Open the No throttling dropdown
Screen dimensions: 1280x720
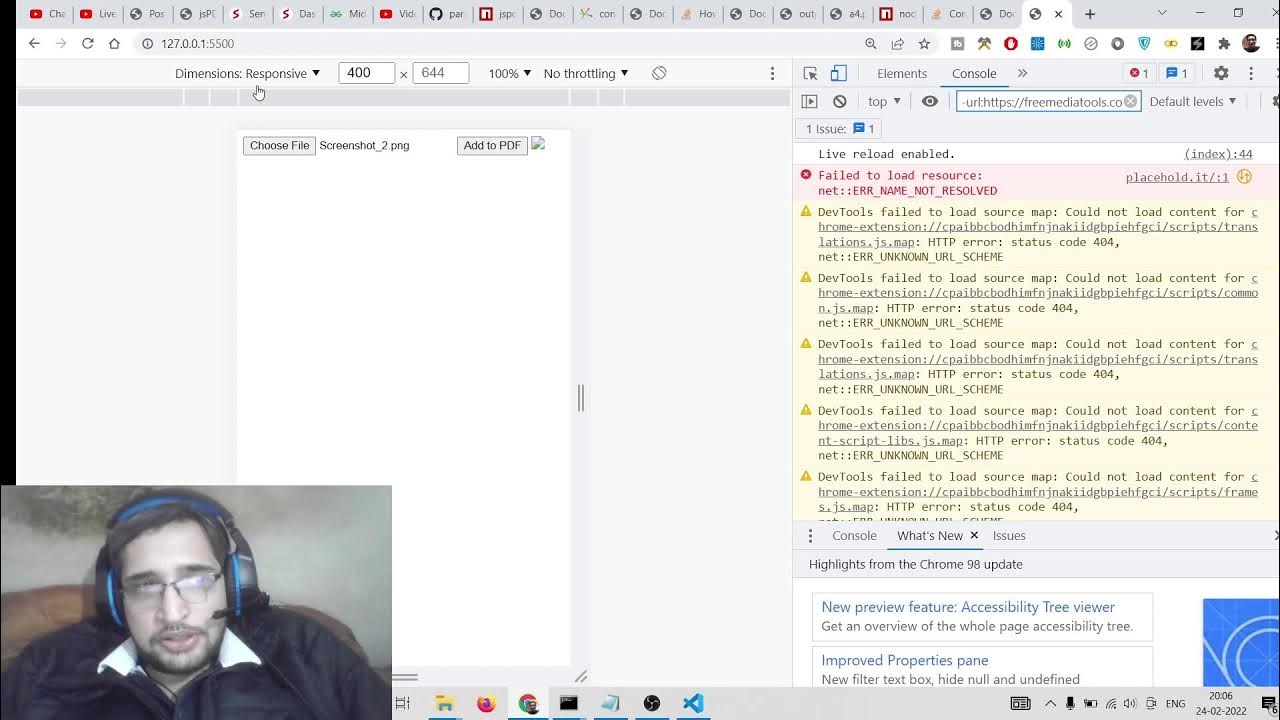click(586, 73)
